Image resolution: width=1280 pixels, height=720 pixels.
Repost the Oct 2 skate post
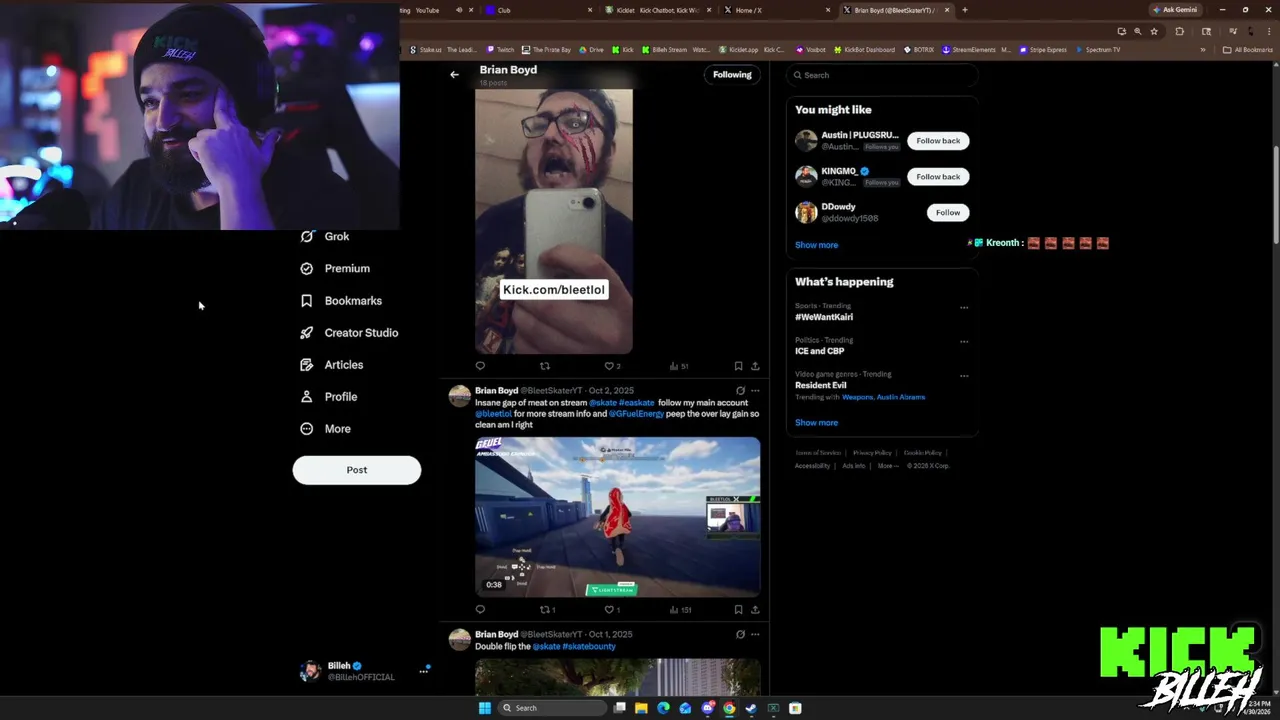tap(547, 610)
